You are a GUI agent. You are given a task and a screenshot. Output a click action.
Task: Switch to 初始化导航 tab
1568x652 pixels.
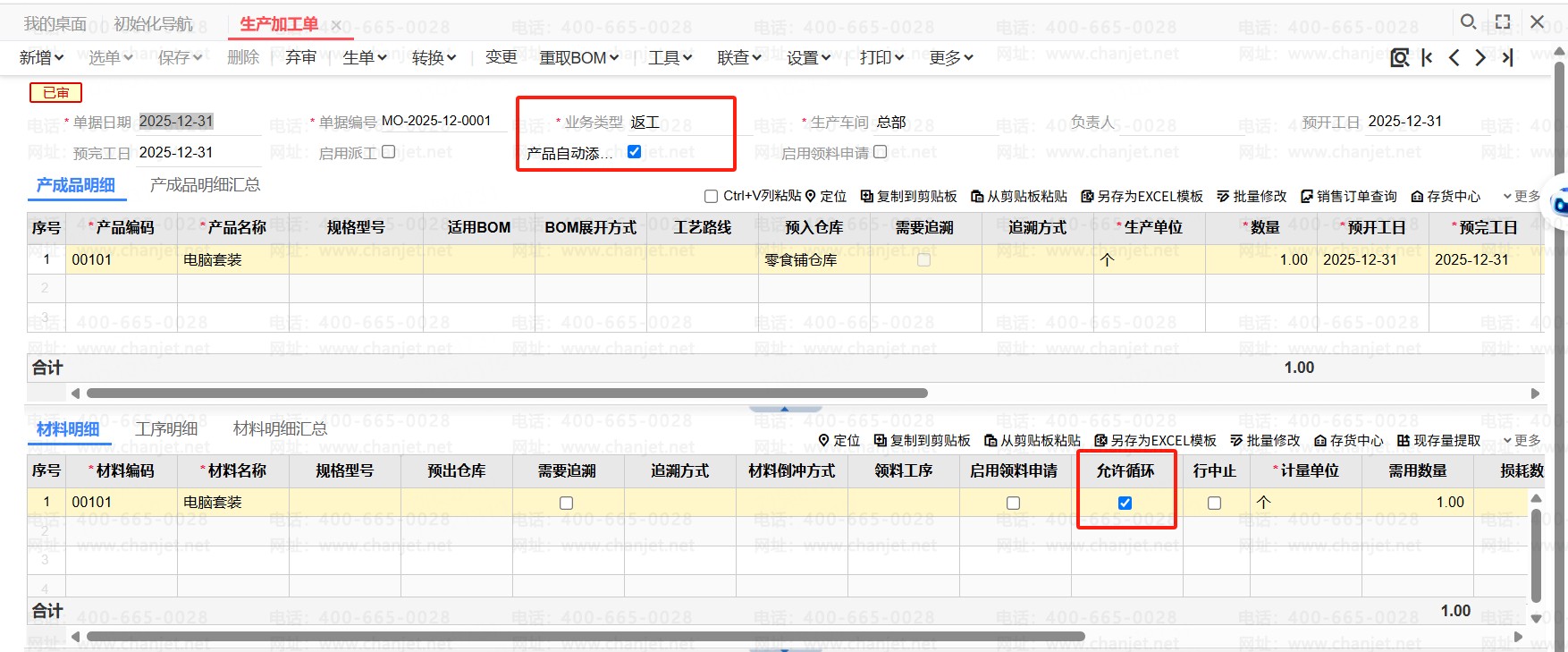tap(154, 24)
